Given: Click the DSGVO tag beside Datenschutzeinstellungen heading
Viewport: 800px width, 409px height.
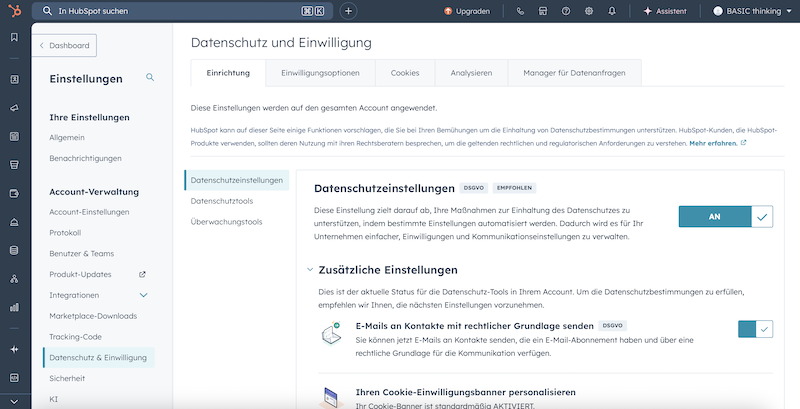Looking at the screenshot, I should click(473, 188).
